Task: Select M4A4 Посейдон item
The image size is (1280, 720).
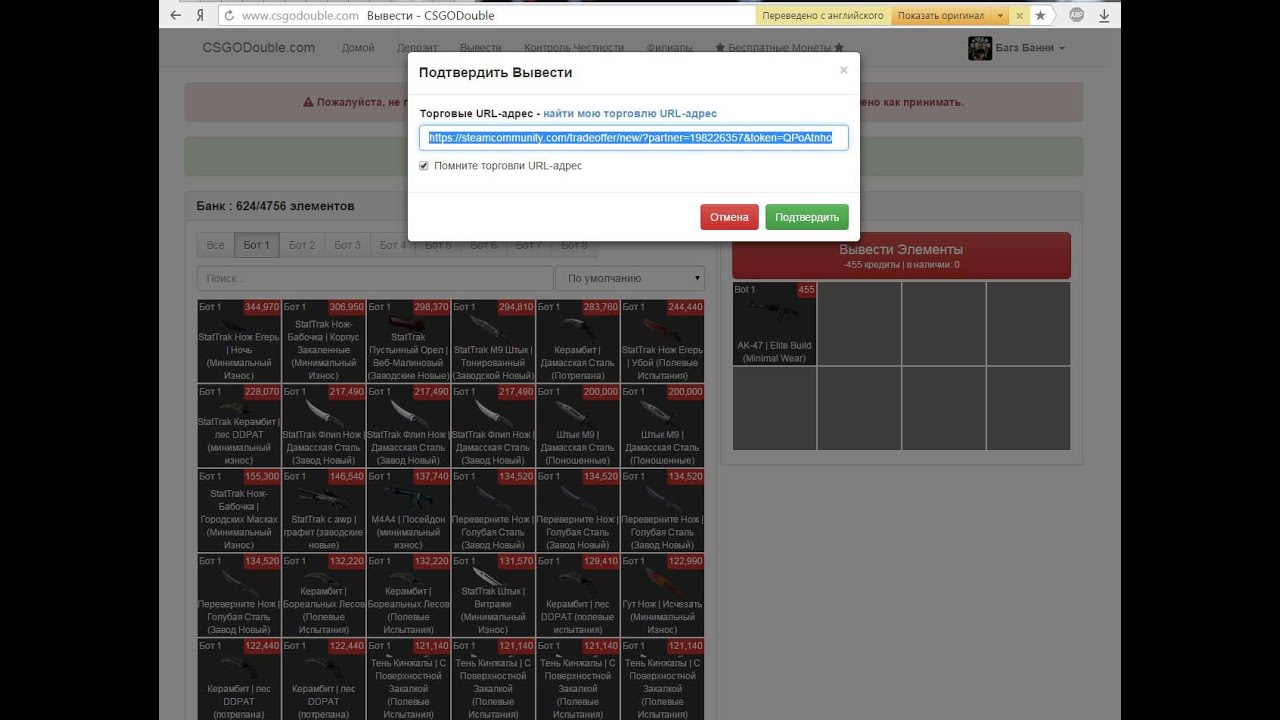Action: pos(408,511)
